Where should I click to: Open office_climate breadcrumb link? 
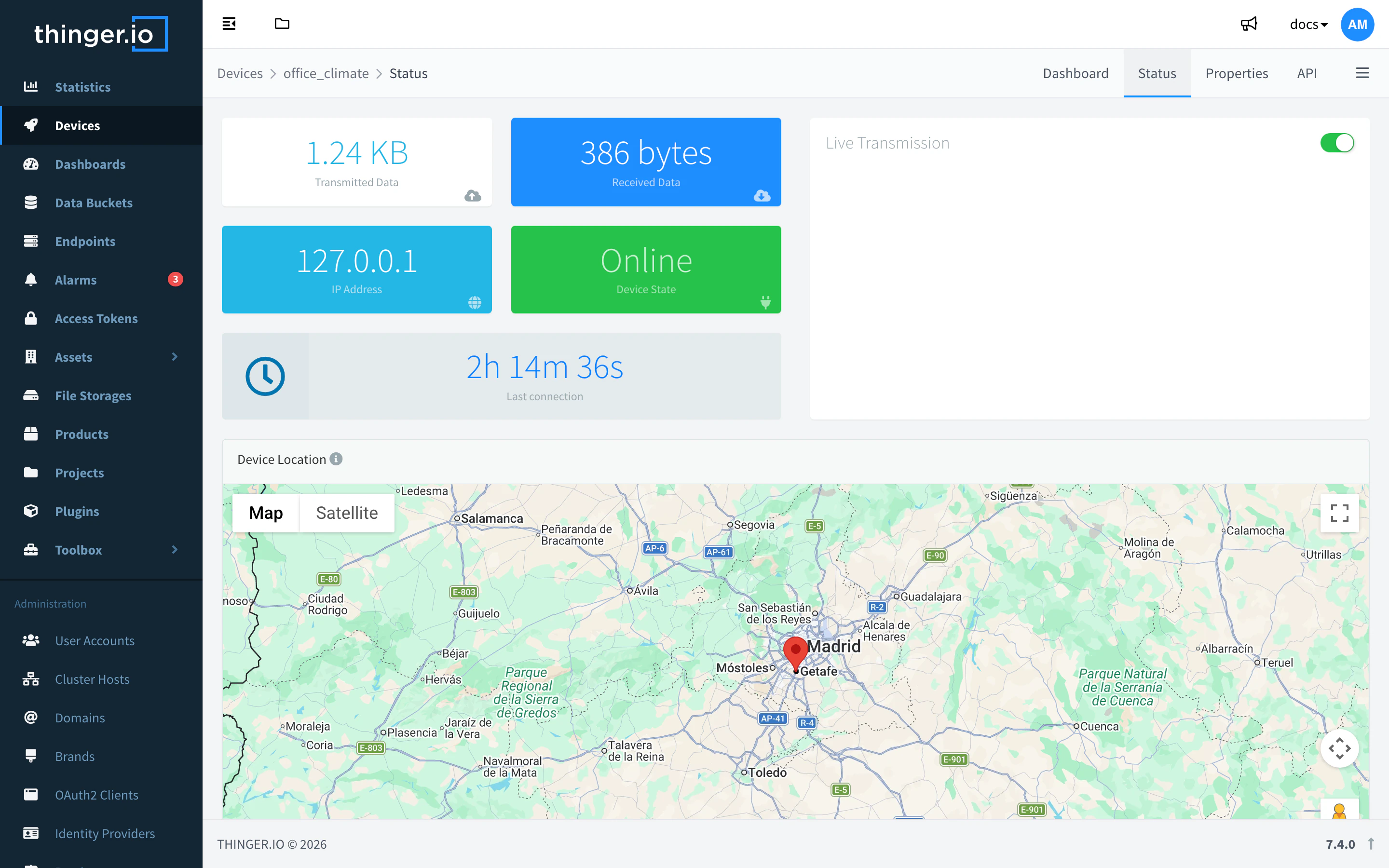326,73
